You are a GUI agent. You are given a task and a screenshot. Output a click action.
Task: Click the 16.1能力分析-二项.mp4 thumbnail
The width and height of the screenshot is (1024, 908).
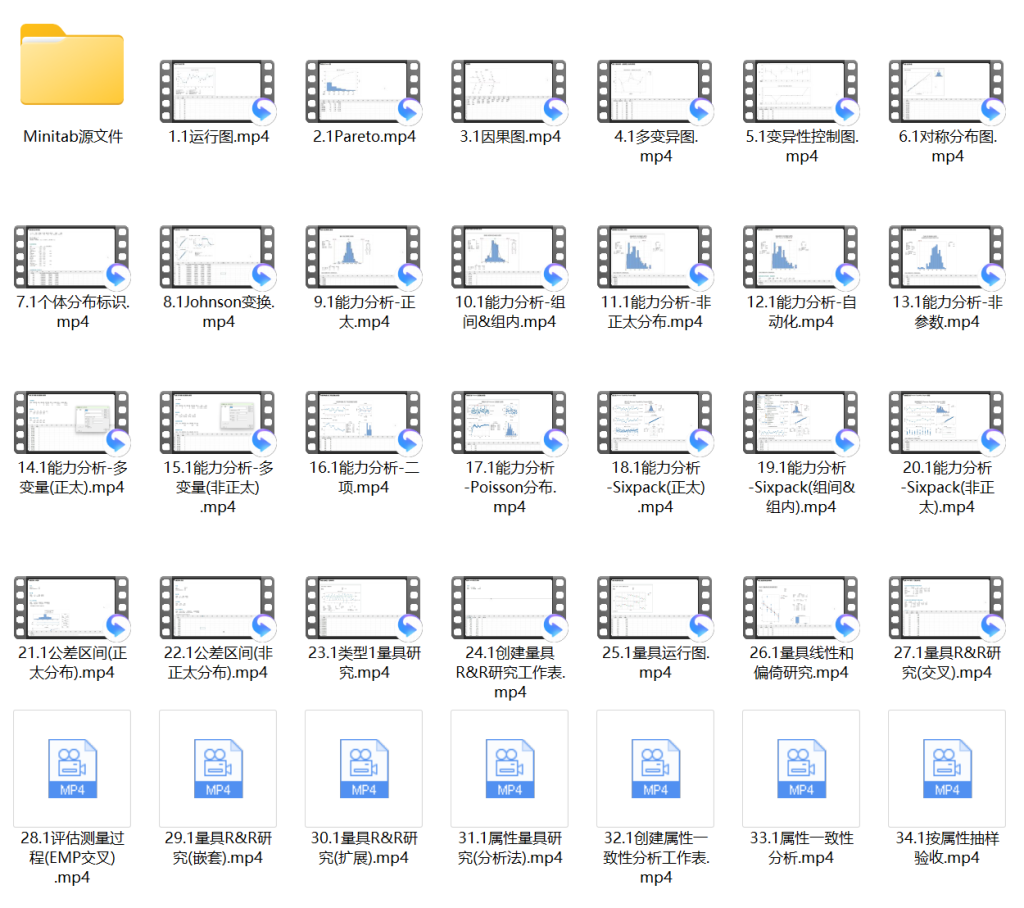point(364,424)
